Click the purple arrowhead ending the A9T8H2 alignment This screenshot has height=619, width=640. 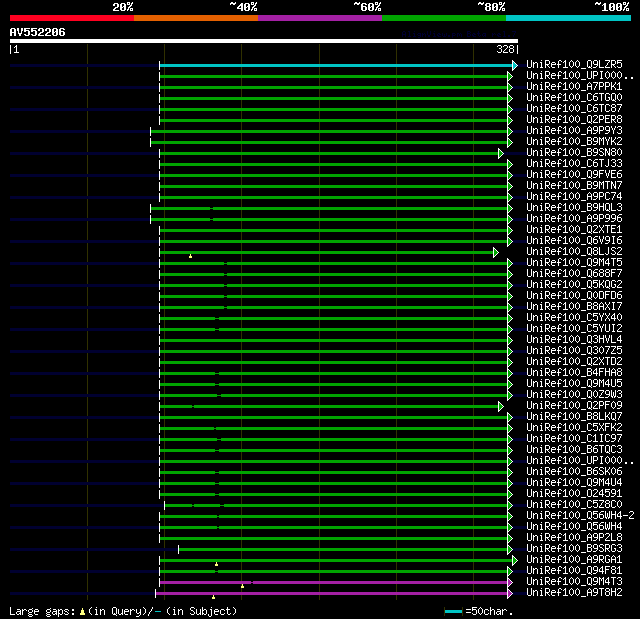(x=510, y=594)
